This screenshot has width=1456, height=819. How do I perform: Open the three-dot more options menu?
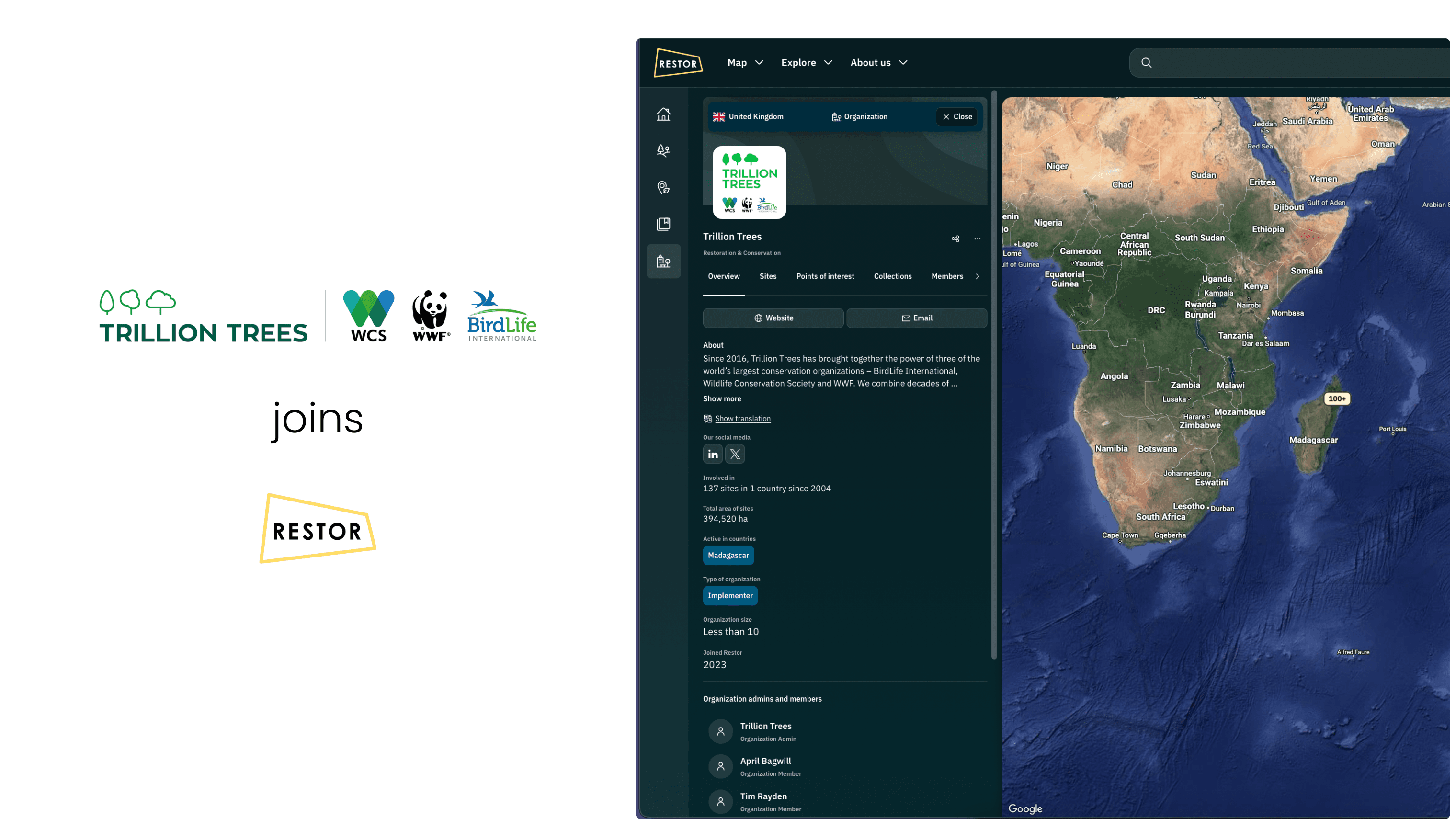coord(977,239)
